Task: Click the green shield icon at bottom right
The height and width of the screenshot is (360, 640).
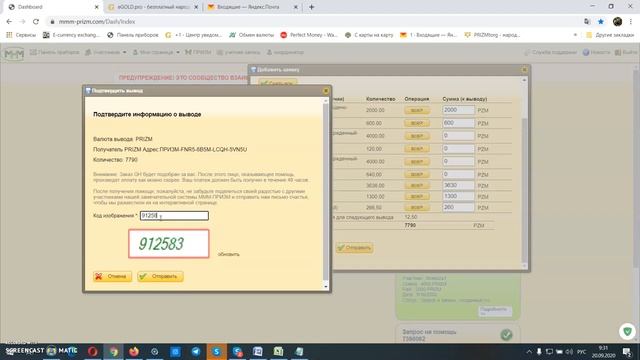Action: click(627, 331)
